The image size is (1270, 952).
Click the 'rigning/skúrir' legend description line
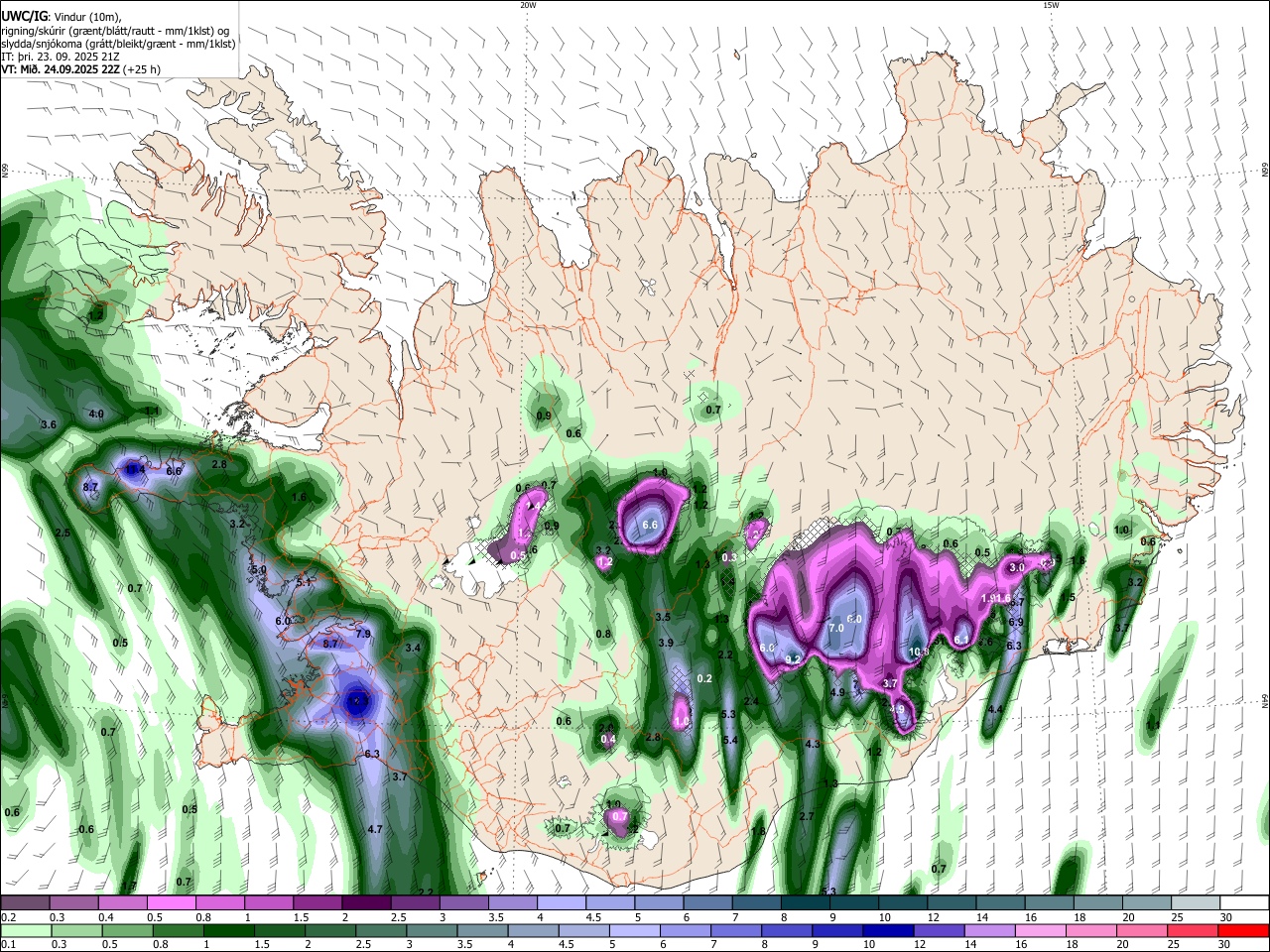(x=117, y=30)
